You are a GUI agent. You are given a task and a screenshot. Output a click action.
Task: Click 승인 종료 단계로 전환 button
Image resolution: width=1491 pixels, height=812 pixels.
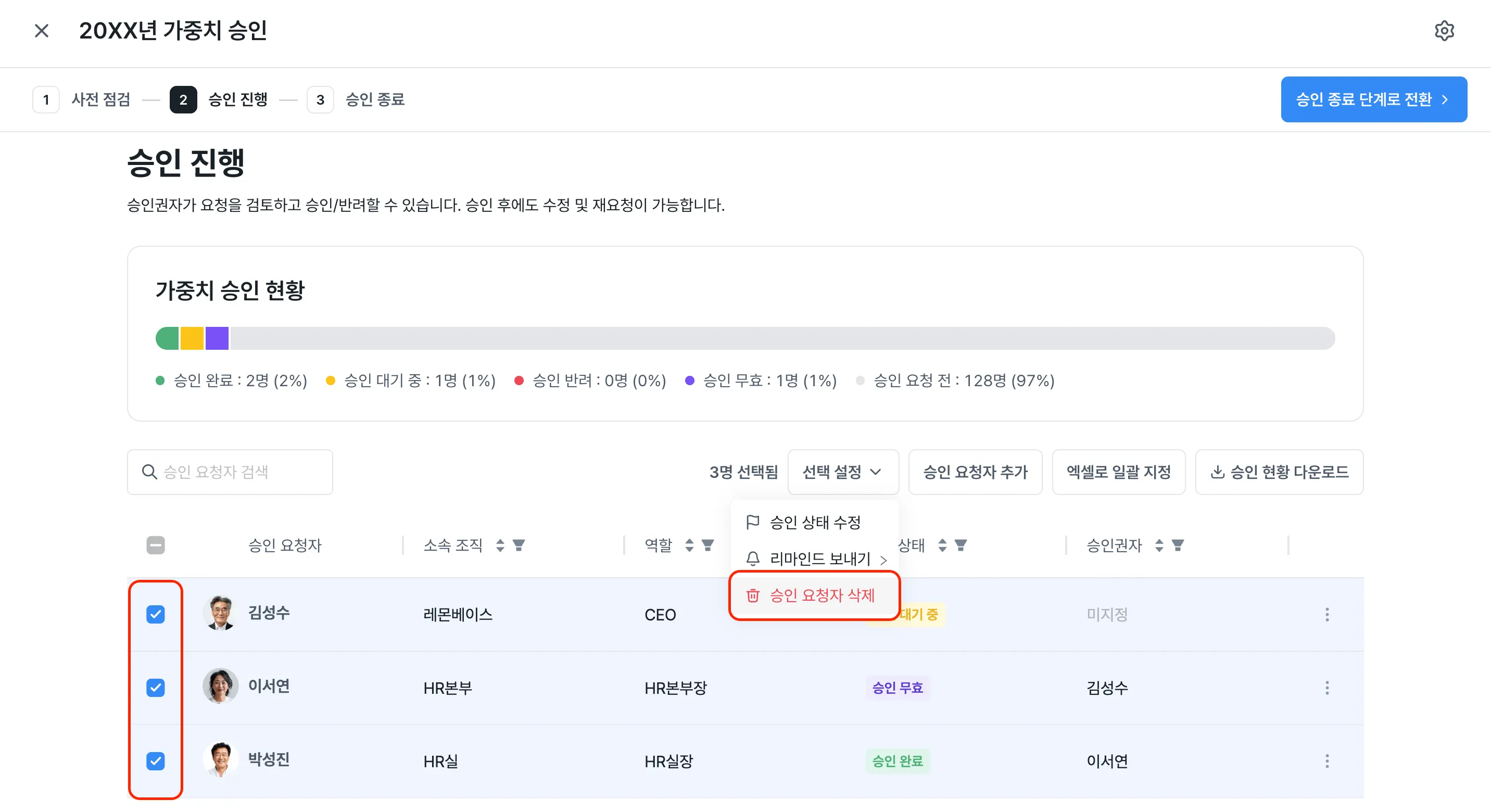(x=1373, y=99)
